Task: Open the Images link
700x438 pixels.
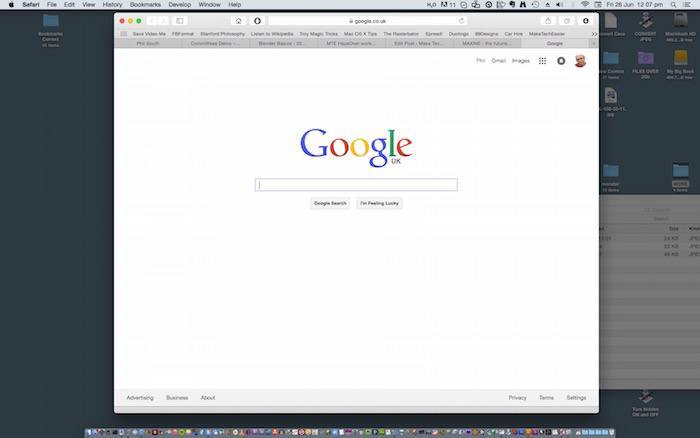Action: coord(521,61)
